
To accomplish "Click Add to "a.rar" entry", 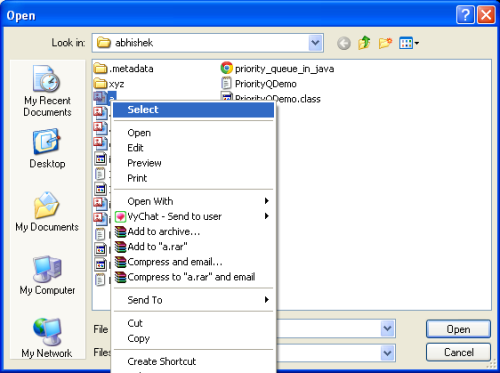I will tap(193, 247).
